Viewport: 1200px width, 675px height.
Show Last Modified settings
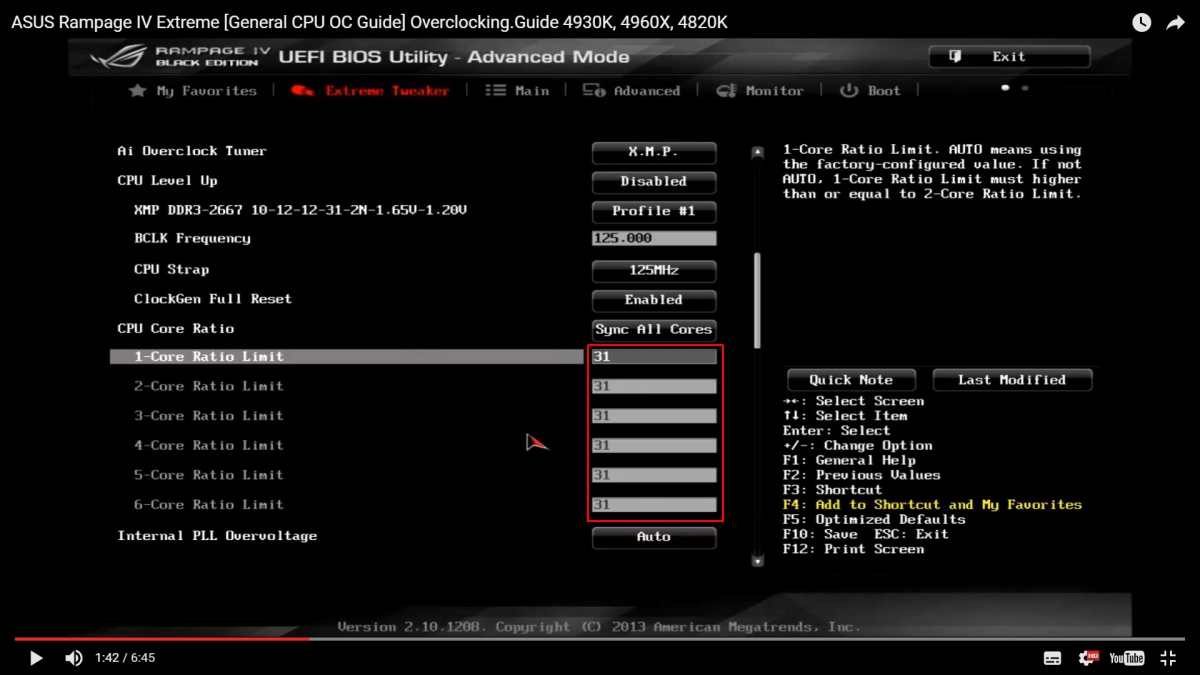1012,380
